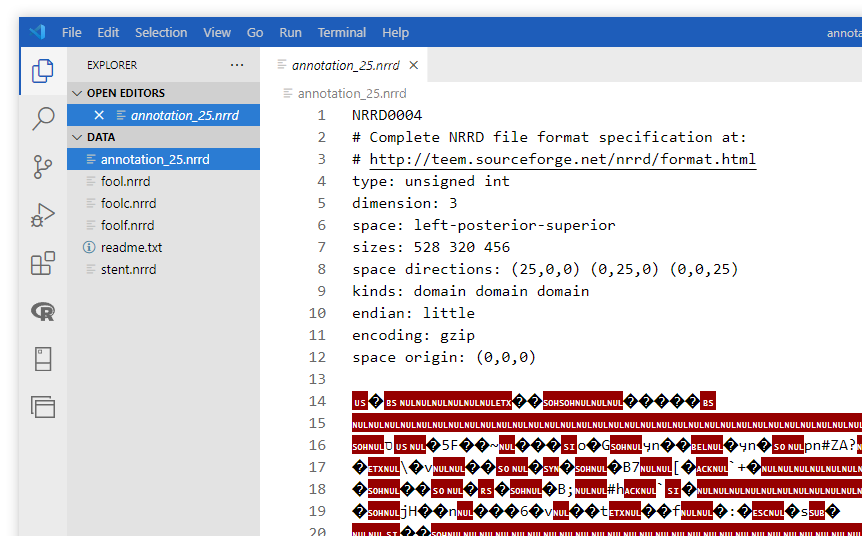862x536 pixels.
Task: Open the Run and Debug view
Action: 43,215
